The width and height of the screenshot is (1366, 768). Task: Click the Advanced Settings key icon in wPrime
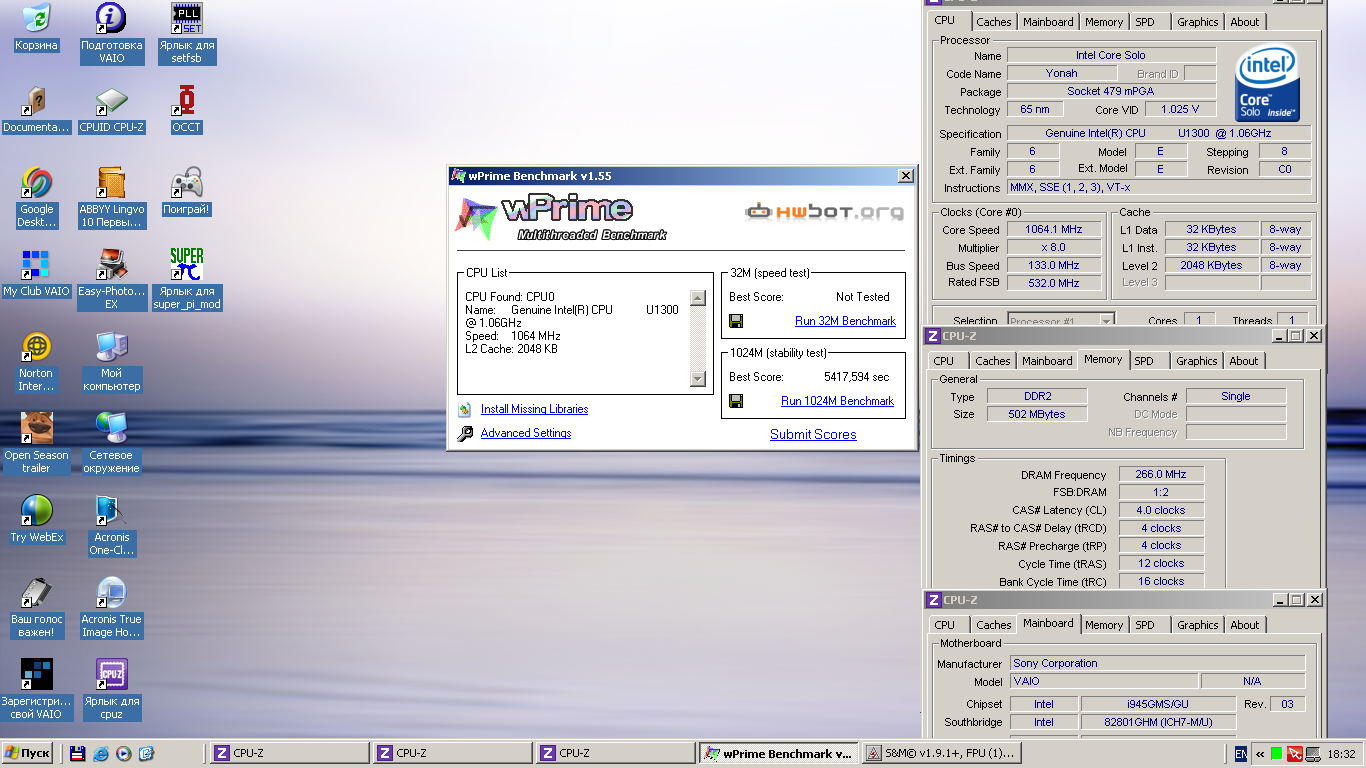click(x=464, y=433)
